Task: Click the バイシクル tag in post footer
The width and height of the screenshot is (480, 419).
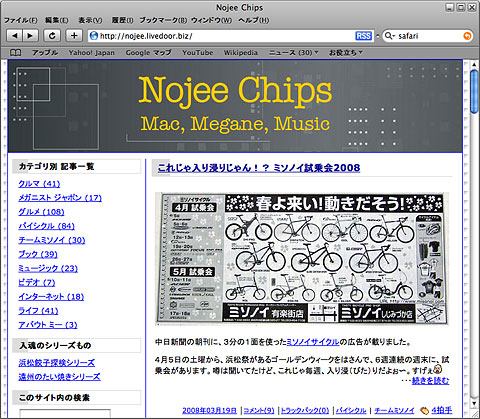Action: point(351,410)
